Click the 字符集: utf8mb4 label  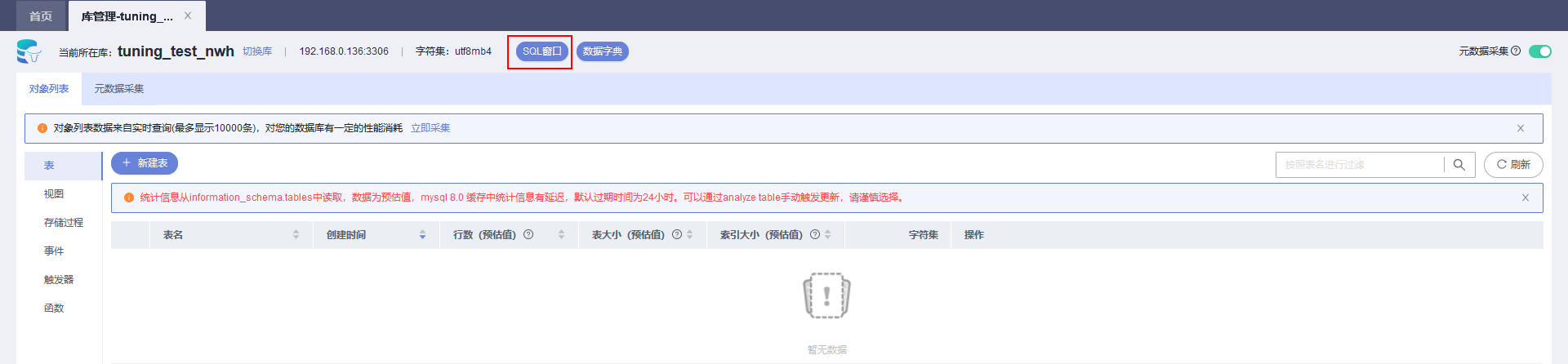point(453,51)
